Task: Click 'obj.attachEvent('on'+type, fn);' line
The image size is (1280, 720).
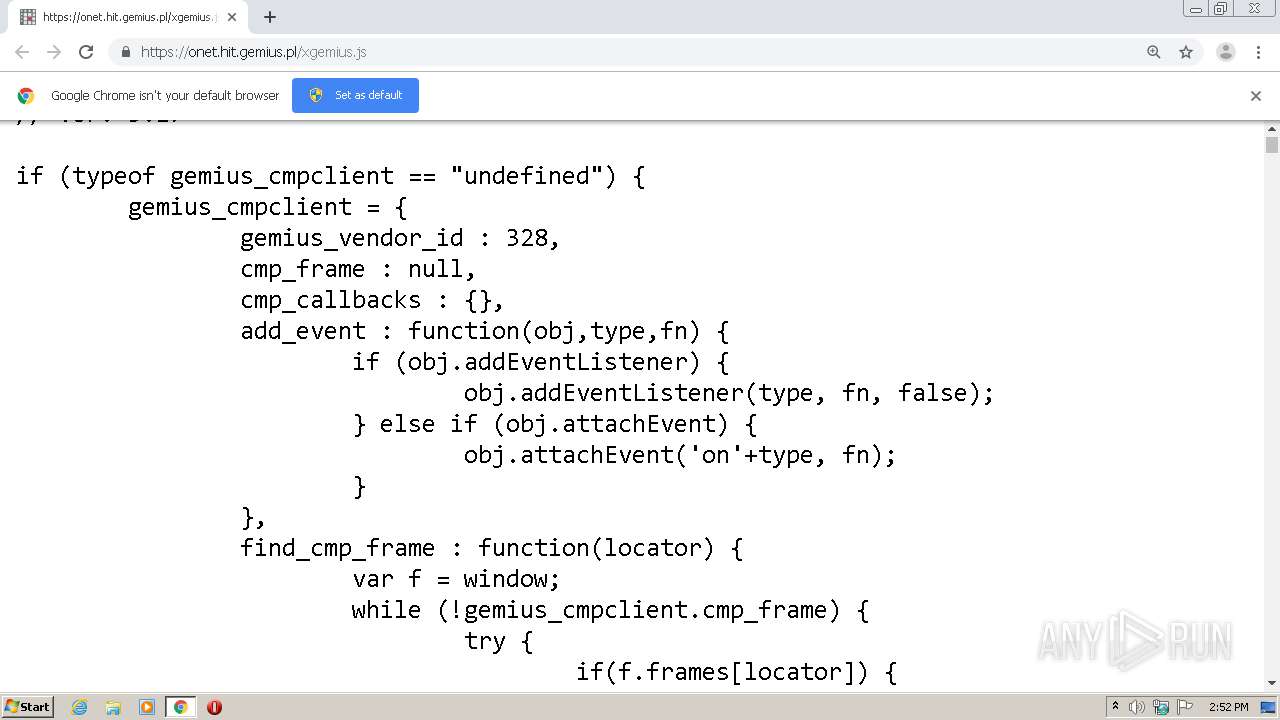Action: [x=680, y=455]
